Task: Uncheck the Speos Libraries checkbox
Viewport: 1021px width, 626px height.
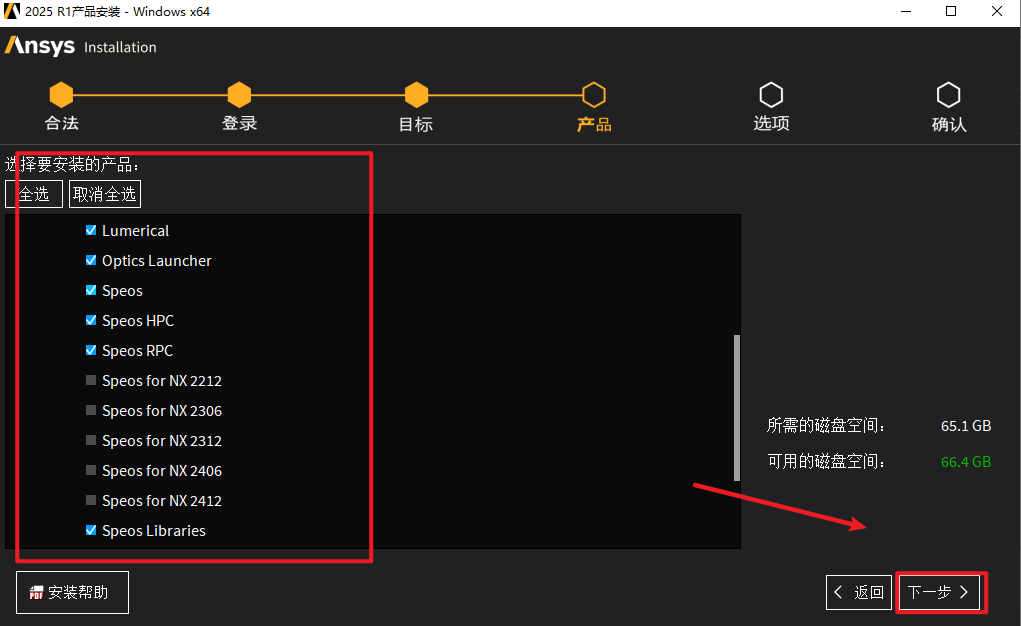Action: [91, 530]
